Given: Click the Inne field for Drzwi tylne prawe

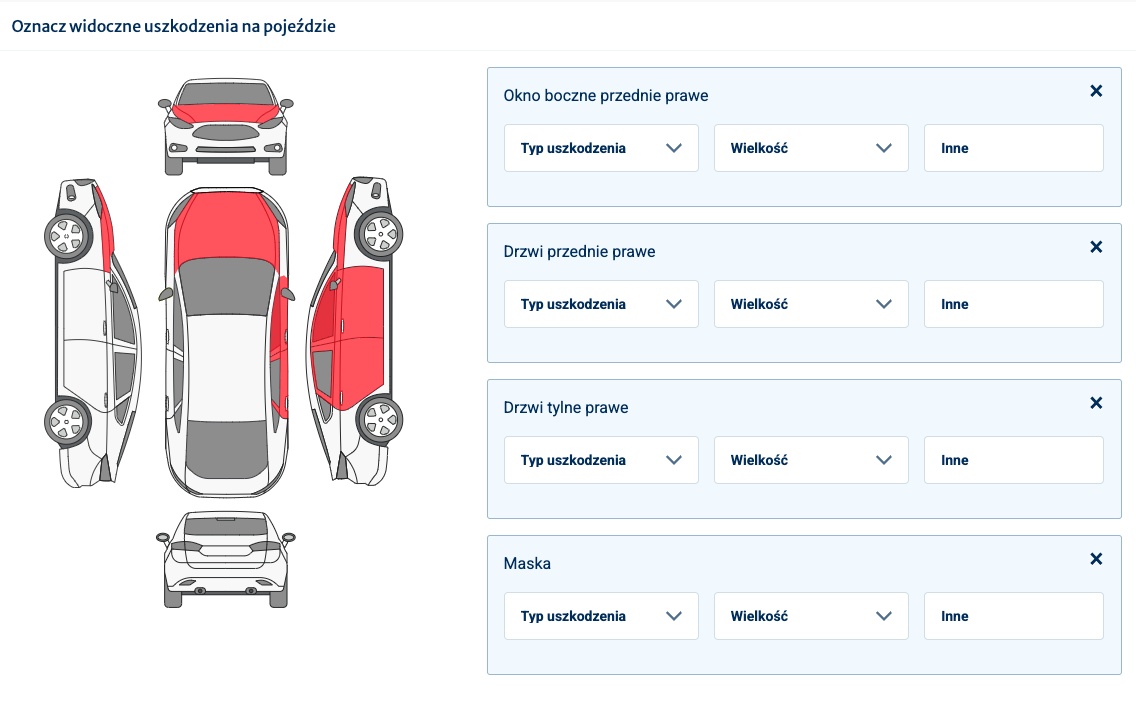Looking at the screenshot, I should click(x=1013, y=460).
